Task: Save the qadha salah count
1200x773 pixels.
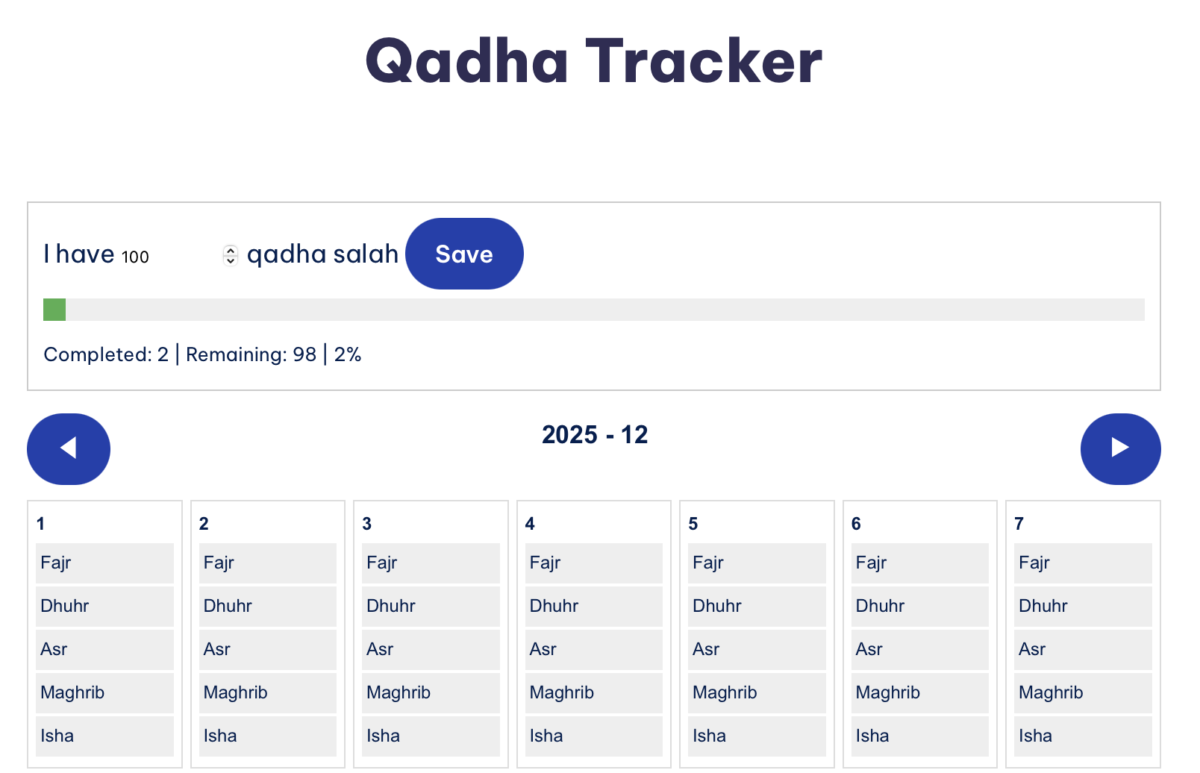Action: (464, 253)
